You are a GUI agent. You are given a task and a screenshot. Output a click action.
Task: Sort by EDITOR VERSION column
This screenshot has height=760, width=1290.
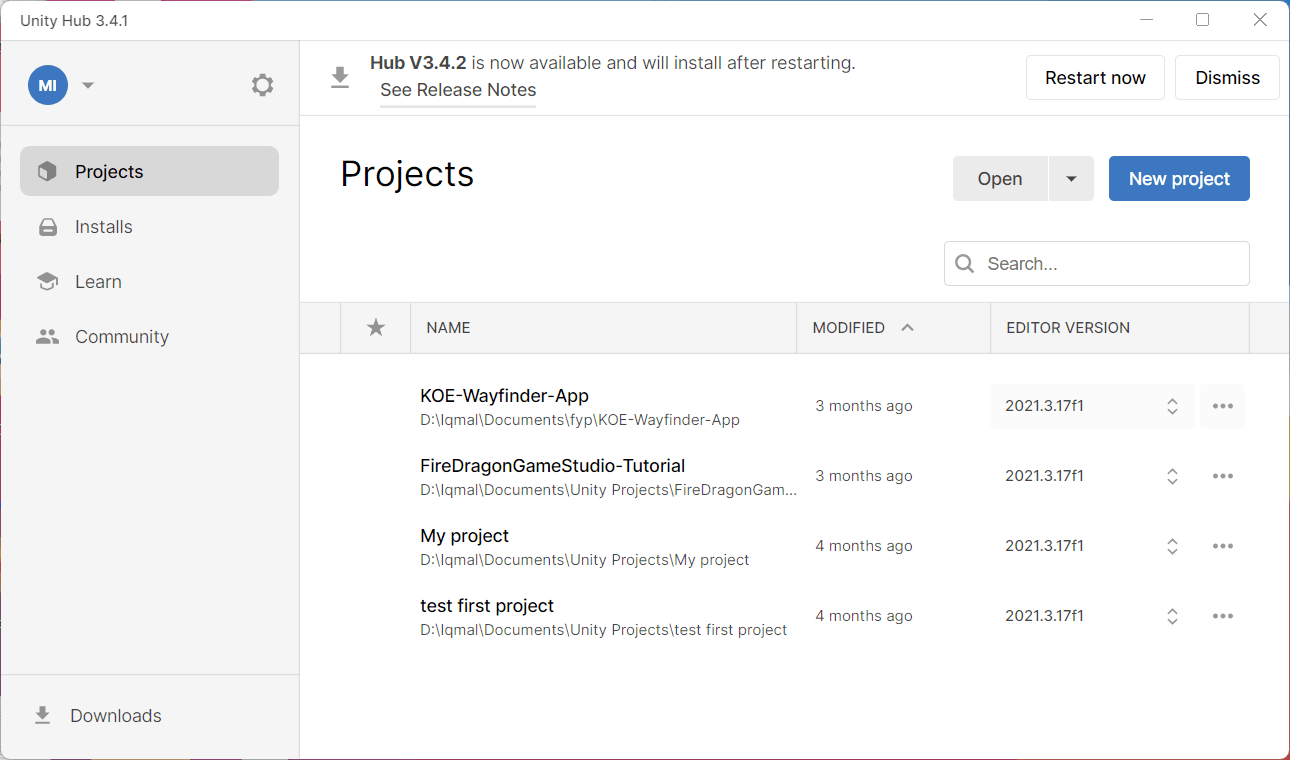1120,328
